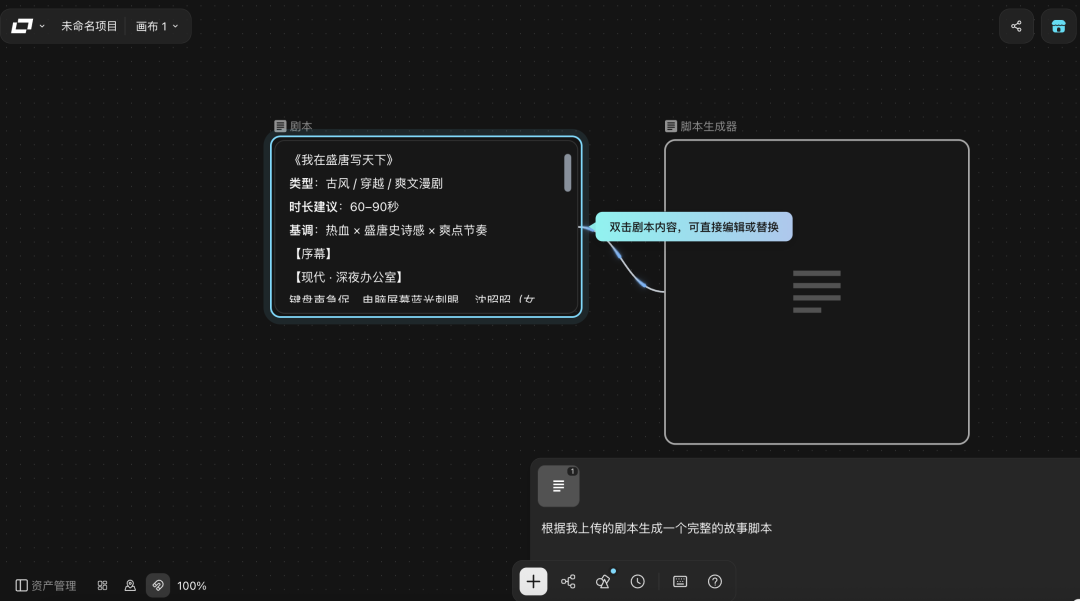
Task: Toggle the magnet snap button
Action: coord(158,585)
